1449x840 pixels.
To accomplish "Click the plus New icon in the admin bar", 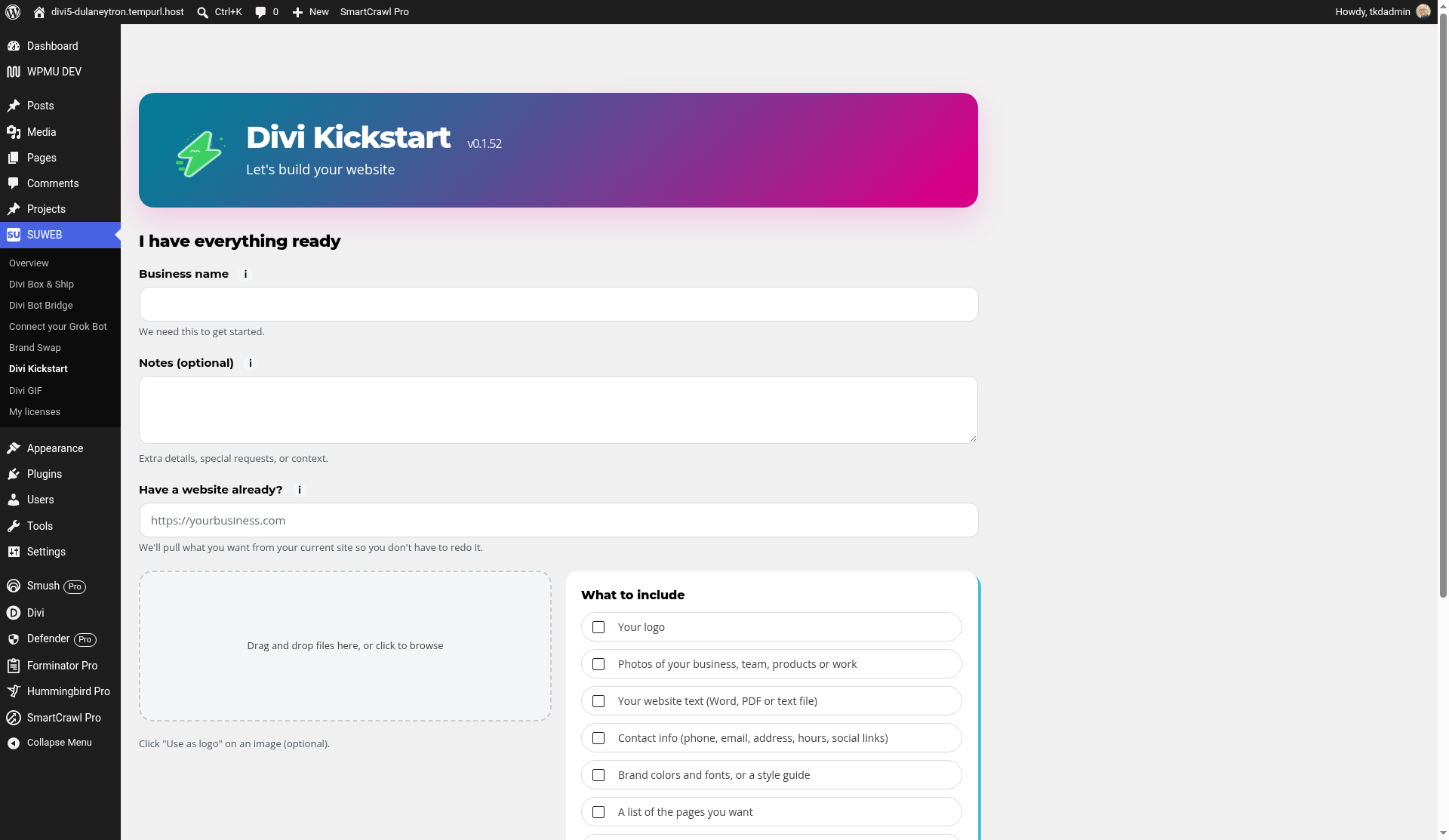I will click(x=297, y=12).
